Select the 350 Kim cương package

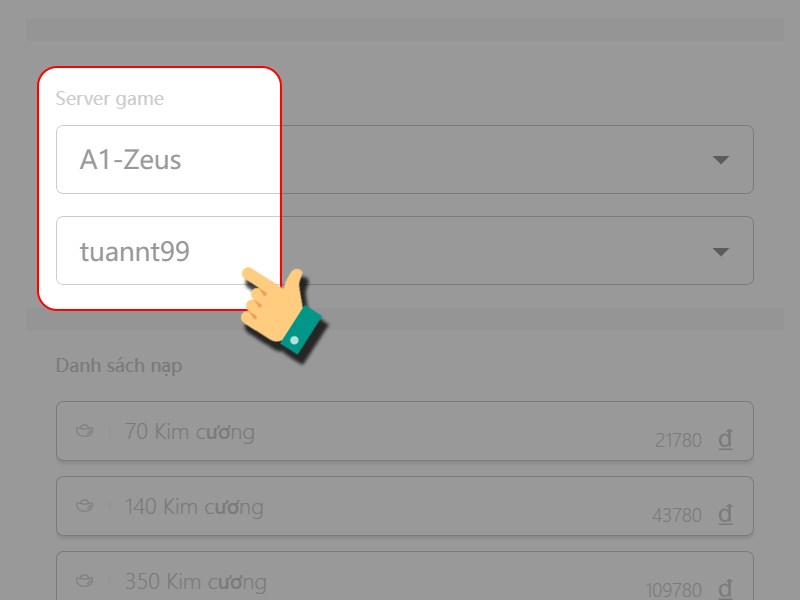pyautogui.click(x=400, y=578)
